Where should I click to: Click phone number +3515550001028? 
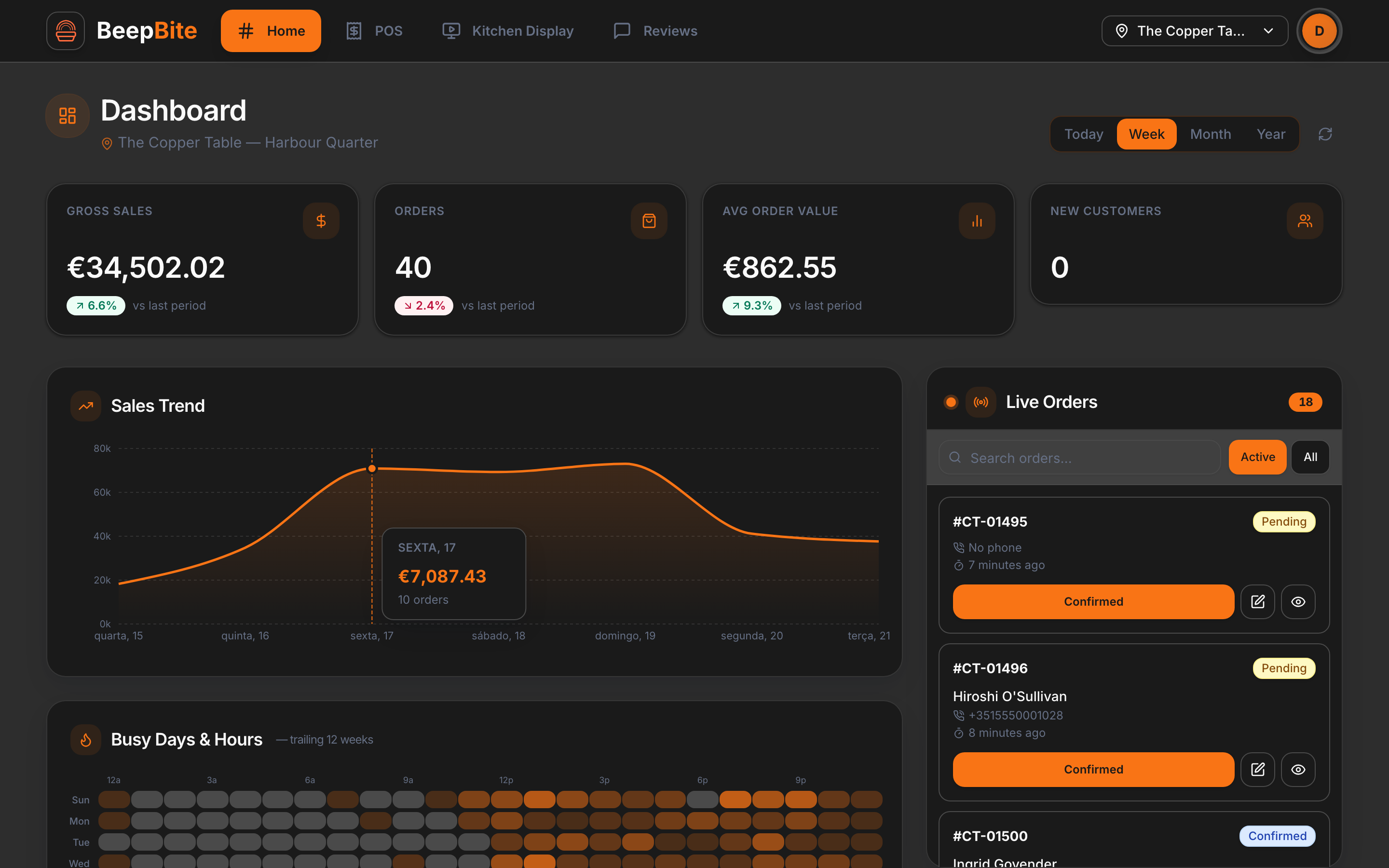click(1015, 715)
